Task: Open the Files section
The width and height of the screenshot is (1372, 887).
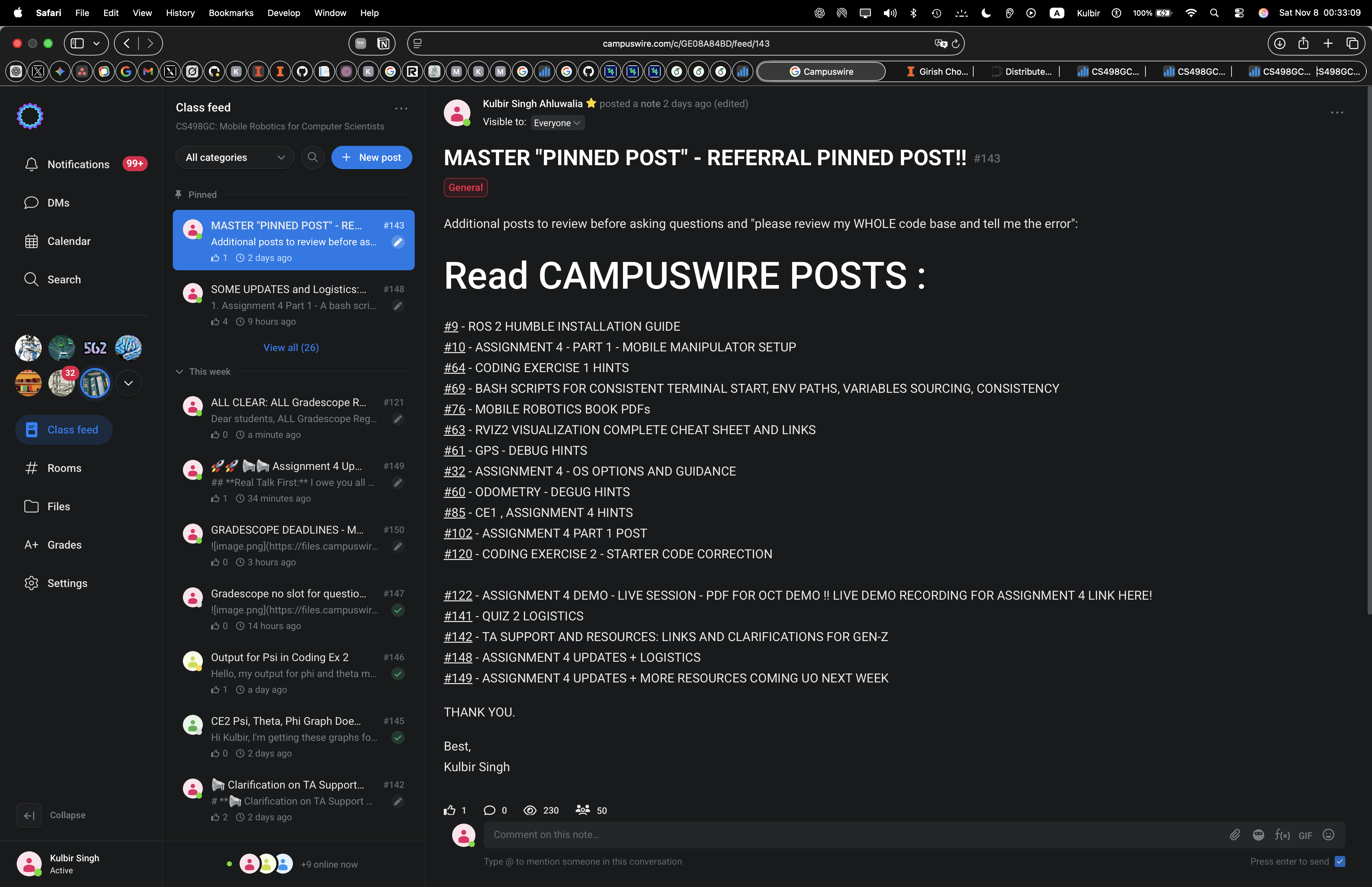Action: 47,506
